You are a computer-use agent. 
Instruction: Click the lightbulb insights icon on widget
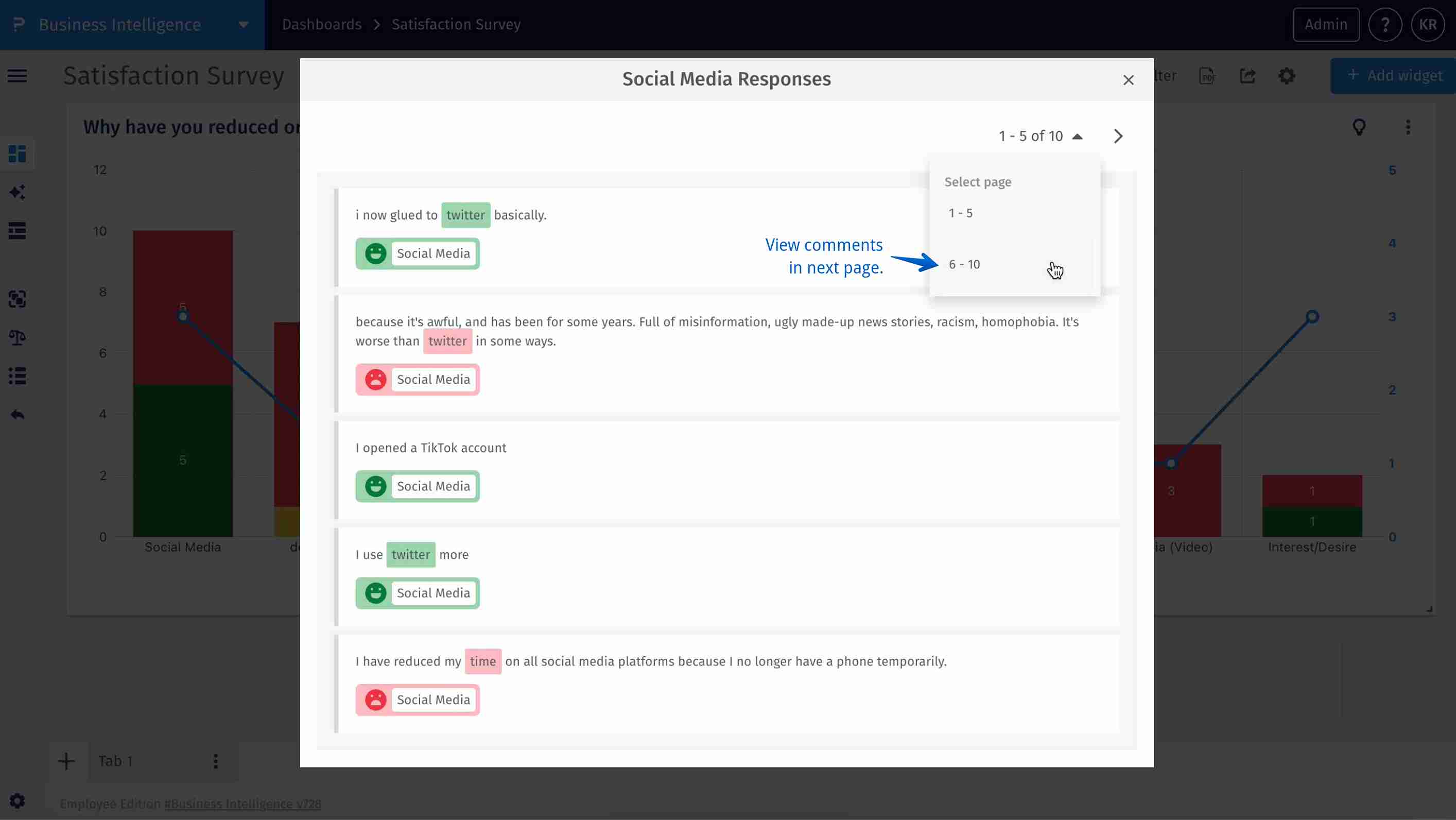pos(1359,127)
